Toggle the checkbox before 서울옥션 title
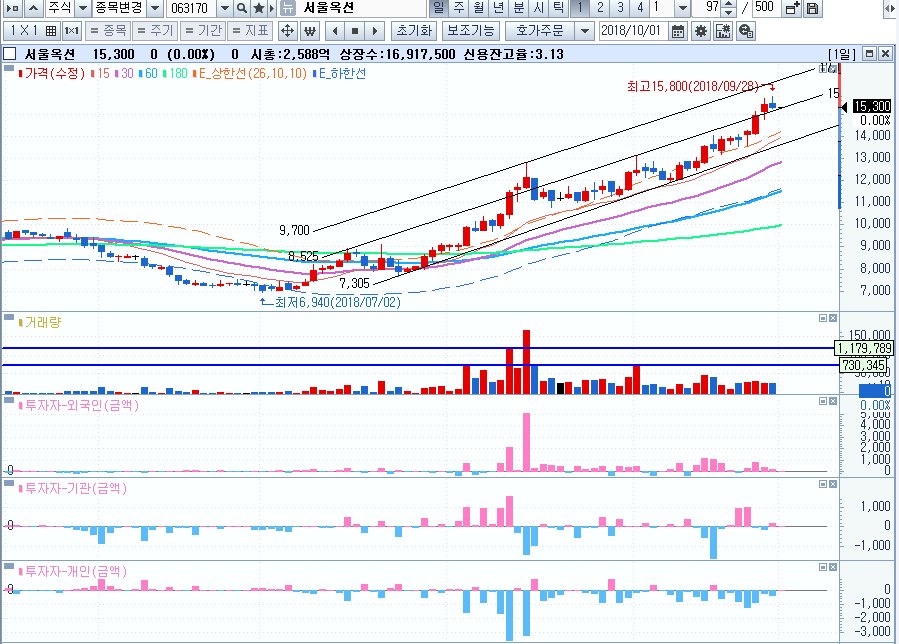The image size is (899, 644). [9, 54]
